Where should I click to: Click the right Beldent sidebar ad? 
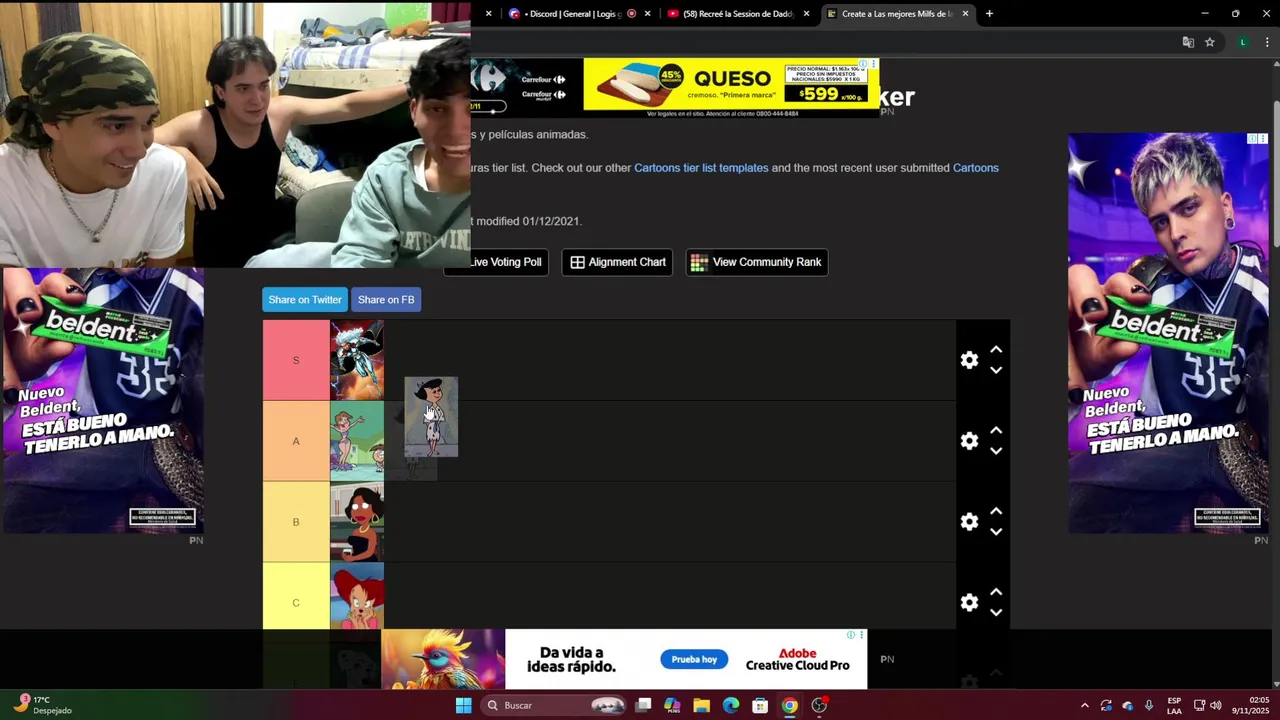(1168, 333)
